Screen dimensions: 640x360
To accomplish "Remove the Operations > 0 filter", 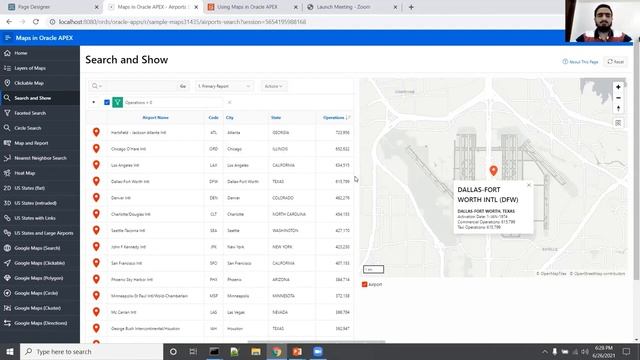I will coord(229,102).
